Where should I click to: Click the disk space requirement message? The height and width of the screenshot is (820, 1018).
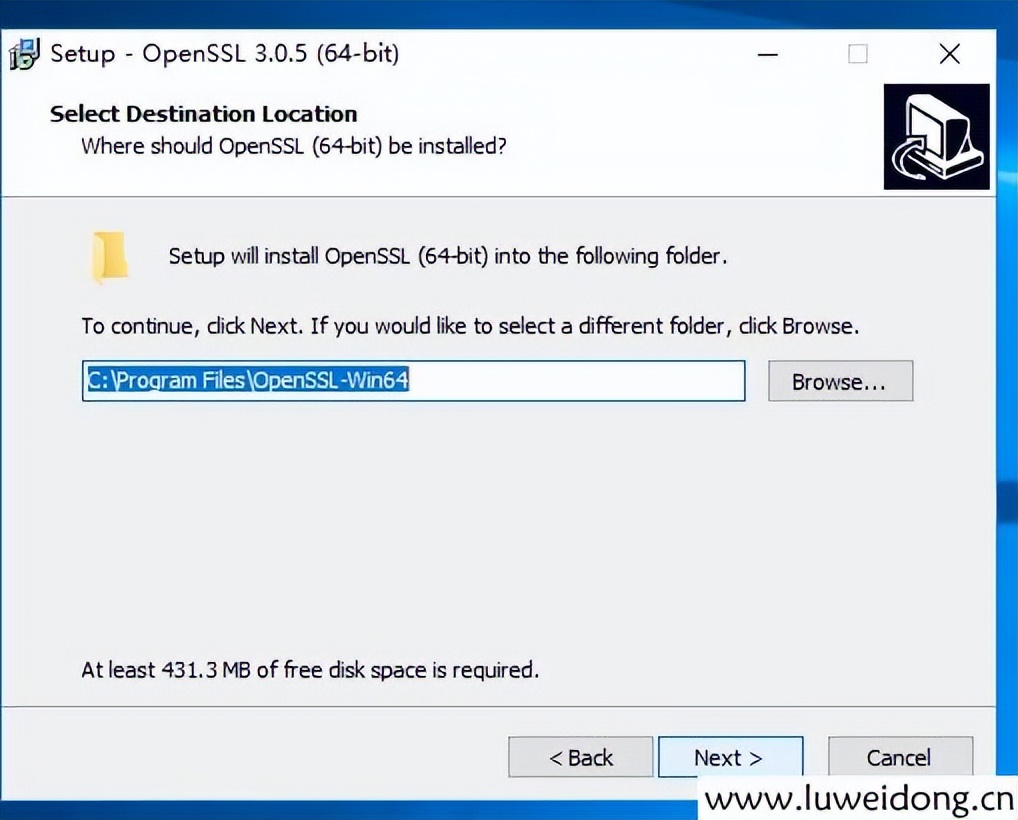310,670
